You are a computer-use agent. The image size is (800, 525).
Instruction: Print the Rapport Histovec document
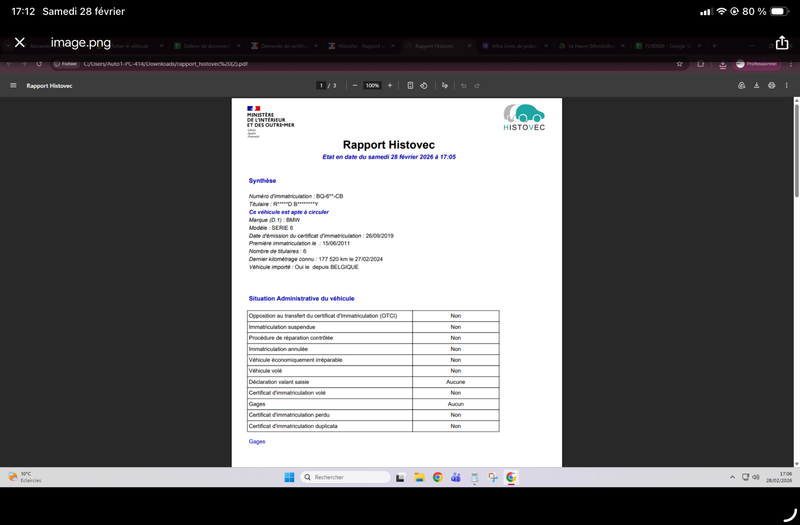(x=772, y=86)
